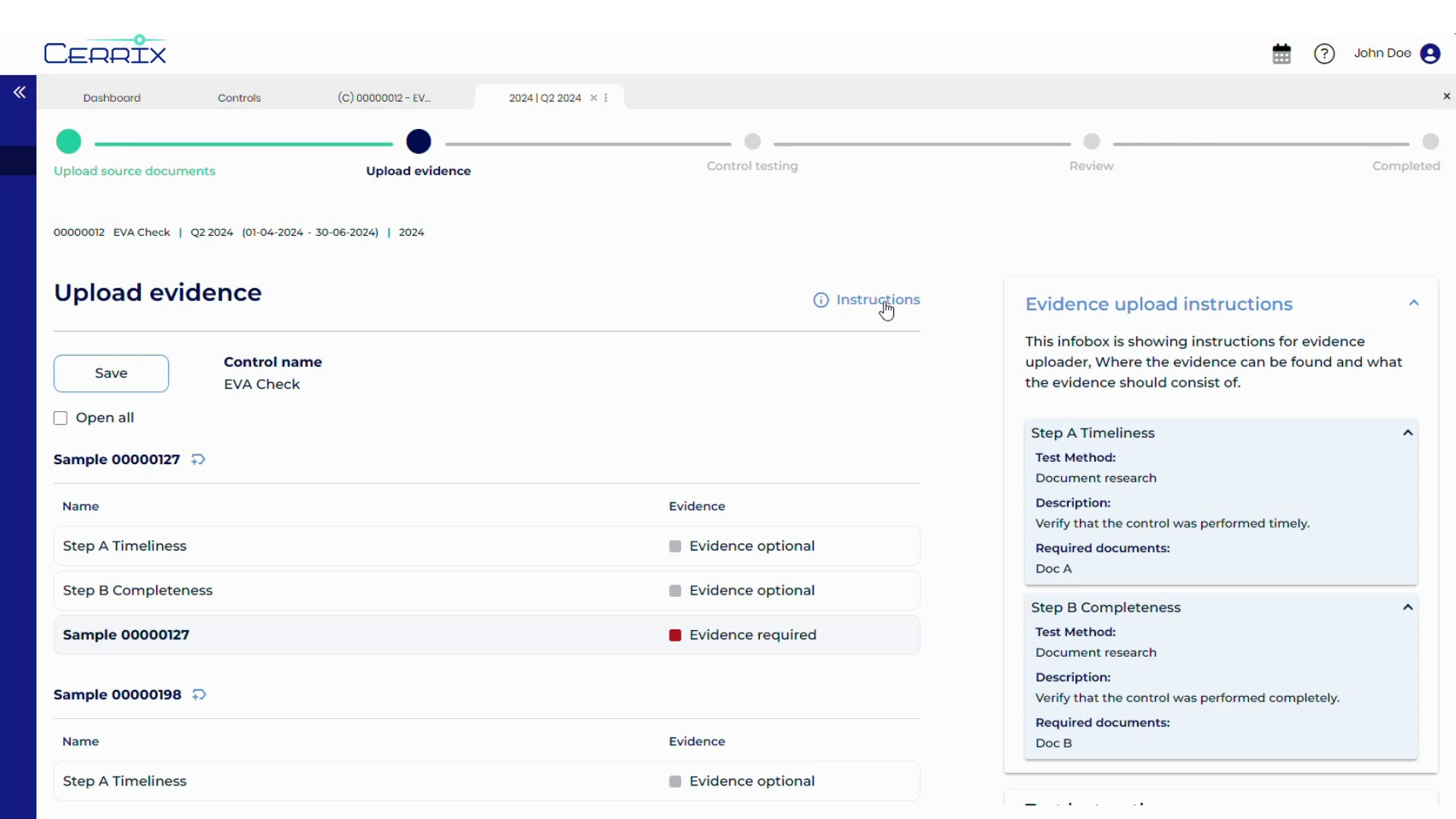This screenshot has height=819, width=1456.
Task: Click refresh icon next to Sample 00000198
Action: click(x=199, y=695)
